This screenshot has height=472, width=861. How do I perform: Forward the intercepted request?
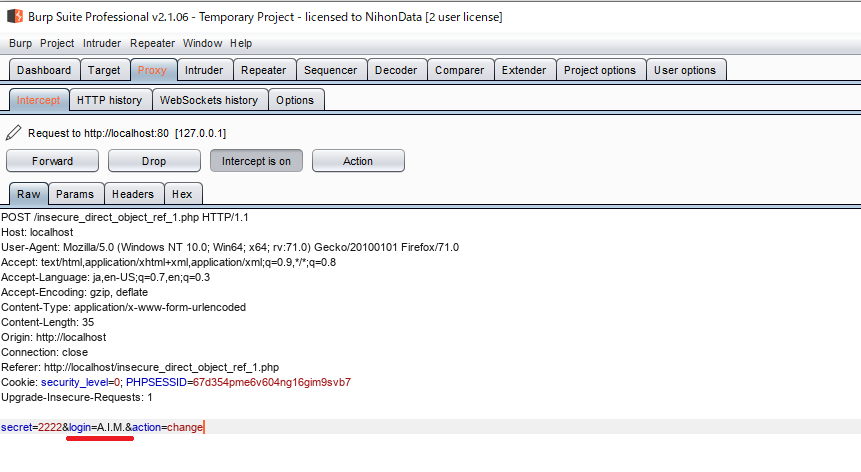52,161
